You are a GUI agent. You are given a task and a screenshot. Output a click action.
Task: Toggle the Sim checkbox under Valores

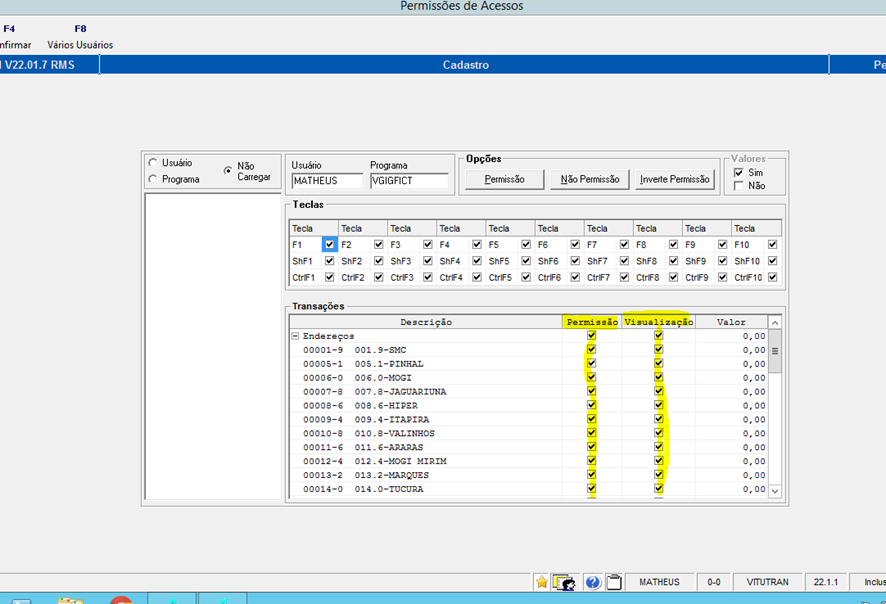click(739, 172)
